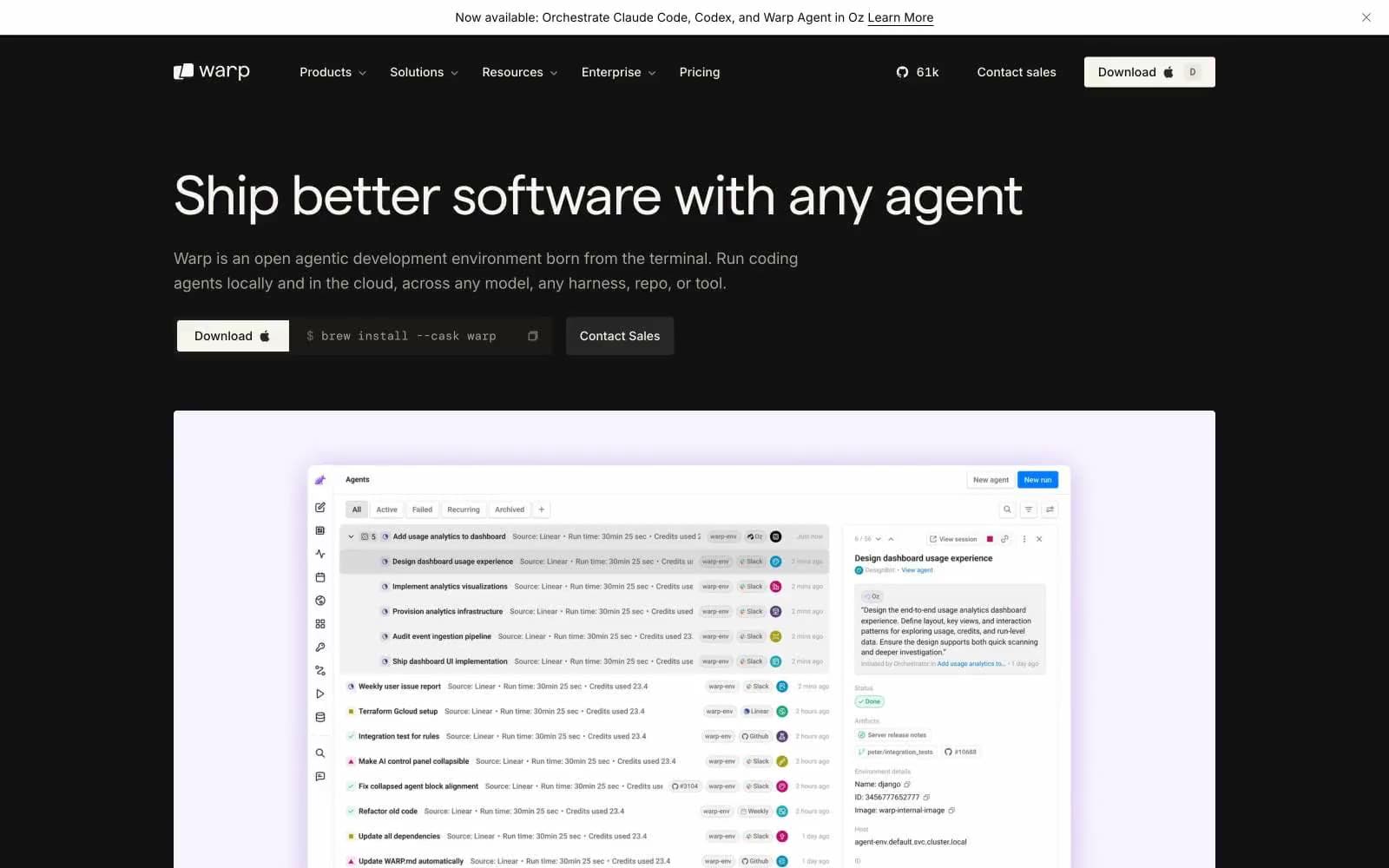1389x868 pixels.
Task: Expand the Products menu
Action: [x=333, y=72]
